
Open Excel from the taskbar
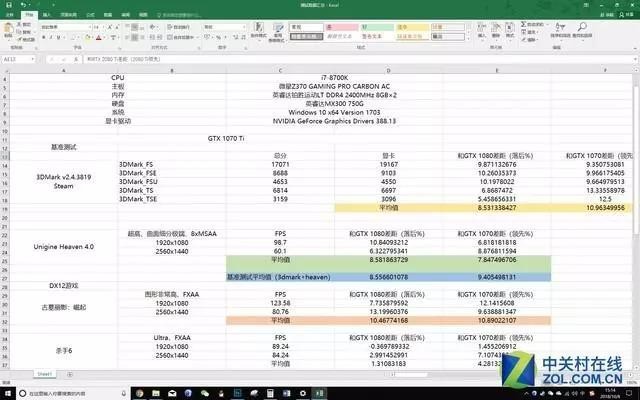point(319,393)
